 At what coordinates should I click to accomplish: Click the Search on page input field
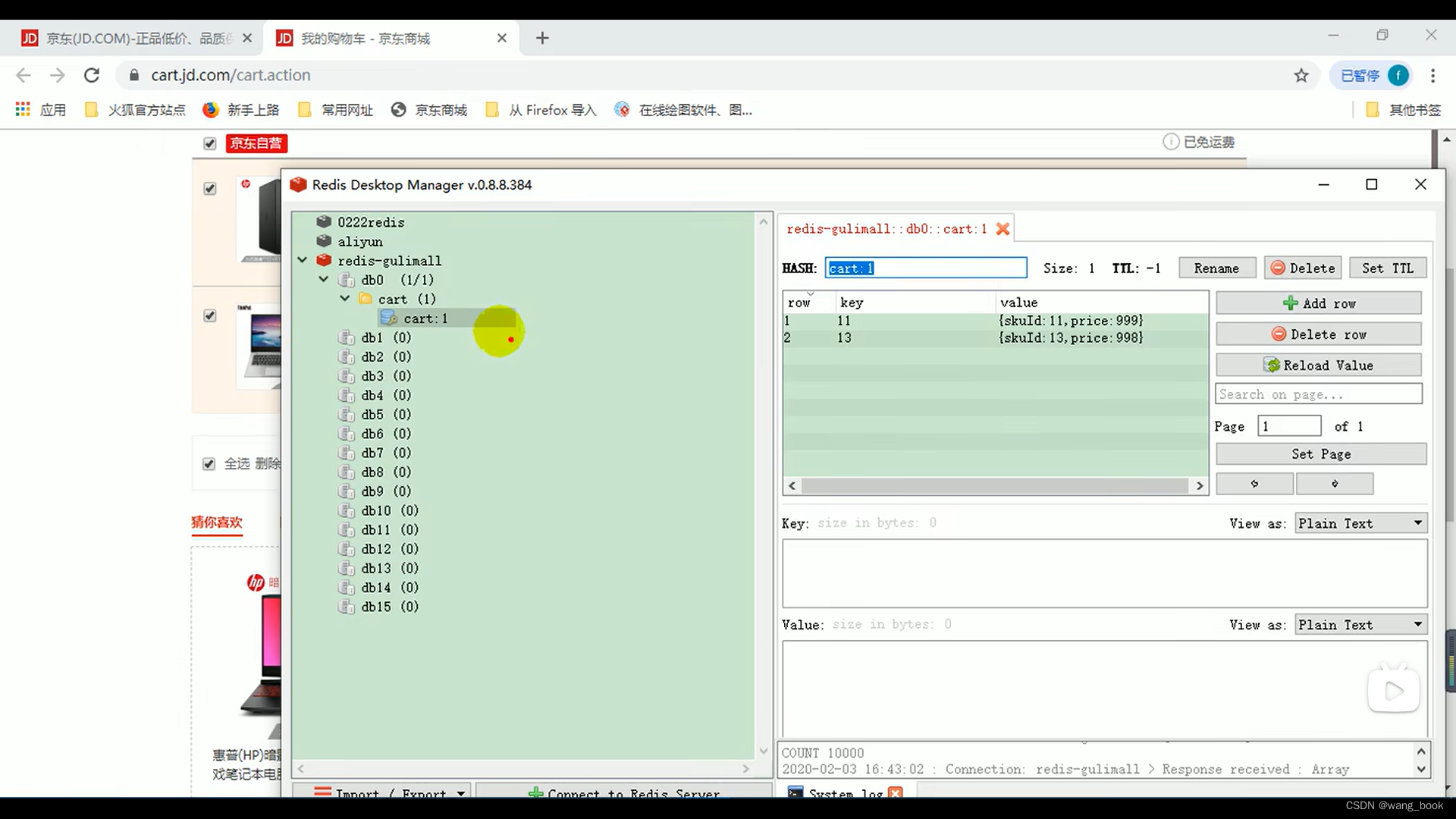tap(1318, 394)
